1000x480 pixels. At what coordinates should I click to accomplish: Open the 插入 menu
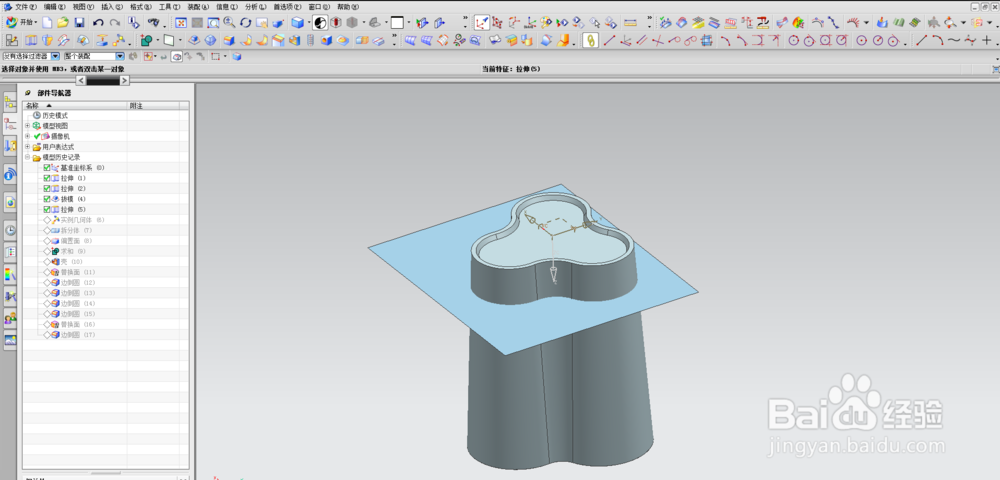(112, 6)
